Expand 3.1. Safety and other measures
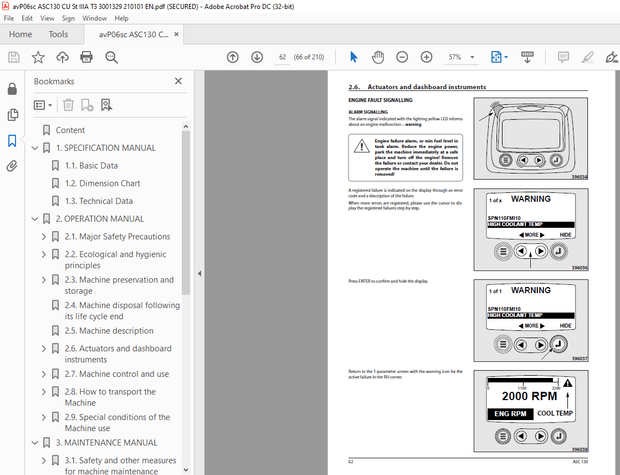Screen dimensions: 620x475 tap(44, 460)
